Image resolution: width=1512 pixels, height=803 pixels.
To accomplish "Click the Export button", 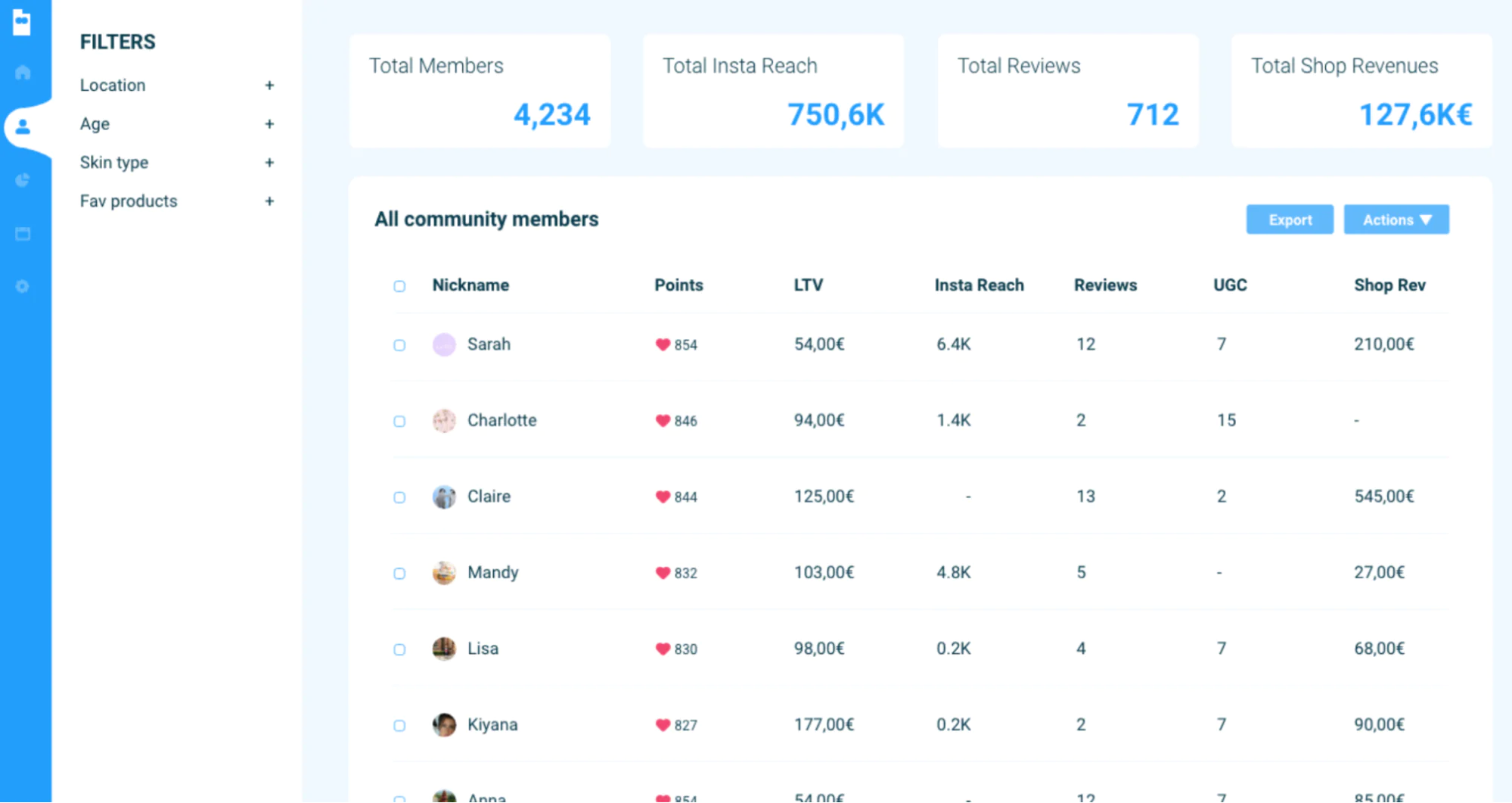I will pyautogui.click(x=1290, y=220).
